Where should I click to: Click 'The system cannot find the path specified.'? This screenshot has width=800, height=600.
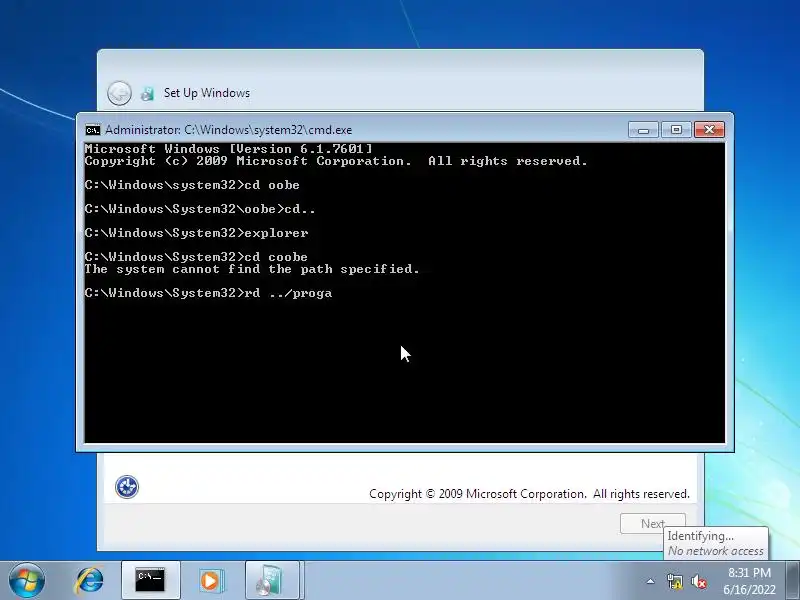point(252,269)
